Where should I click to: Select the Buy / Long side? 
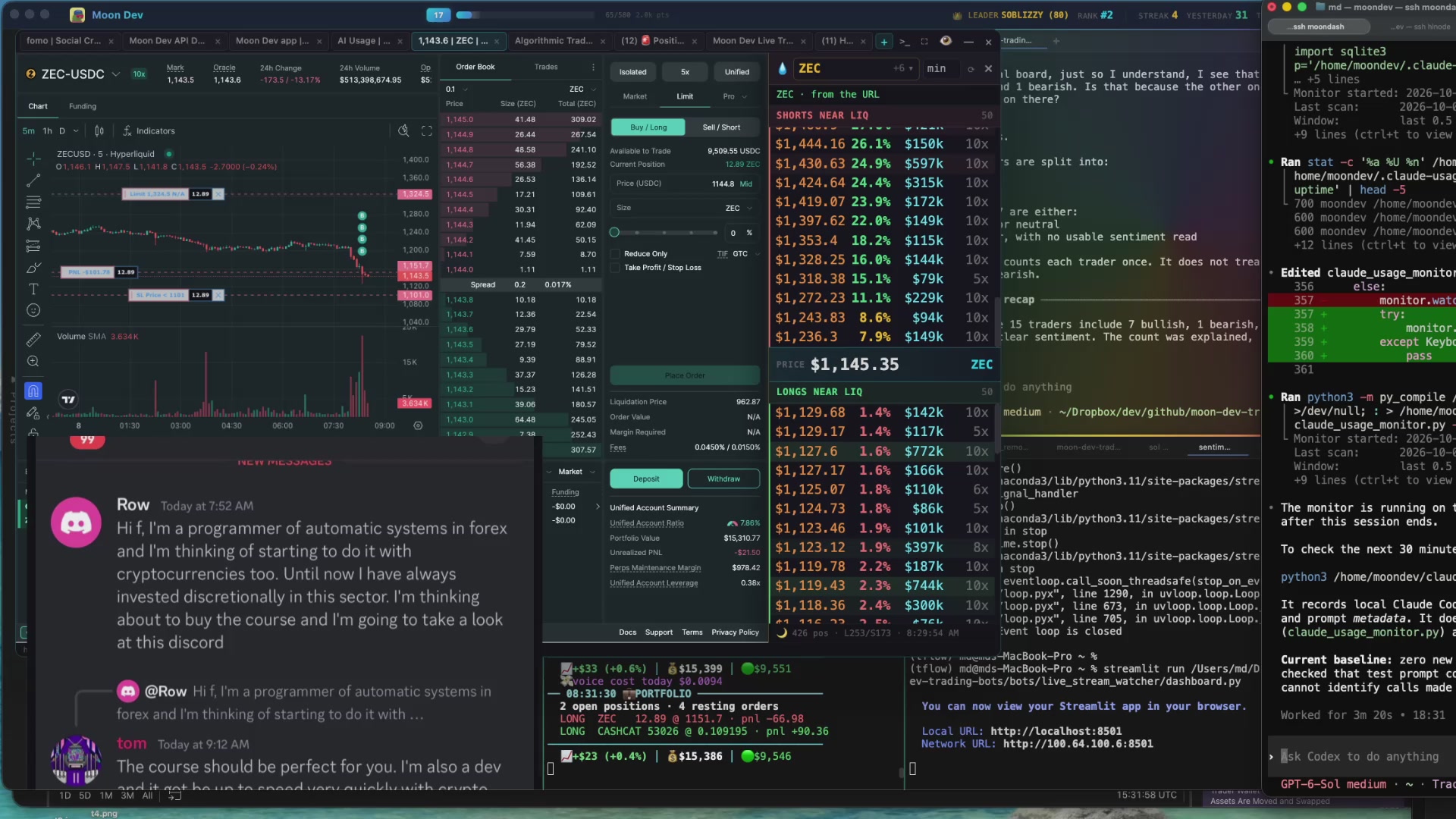pos(648,127)
